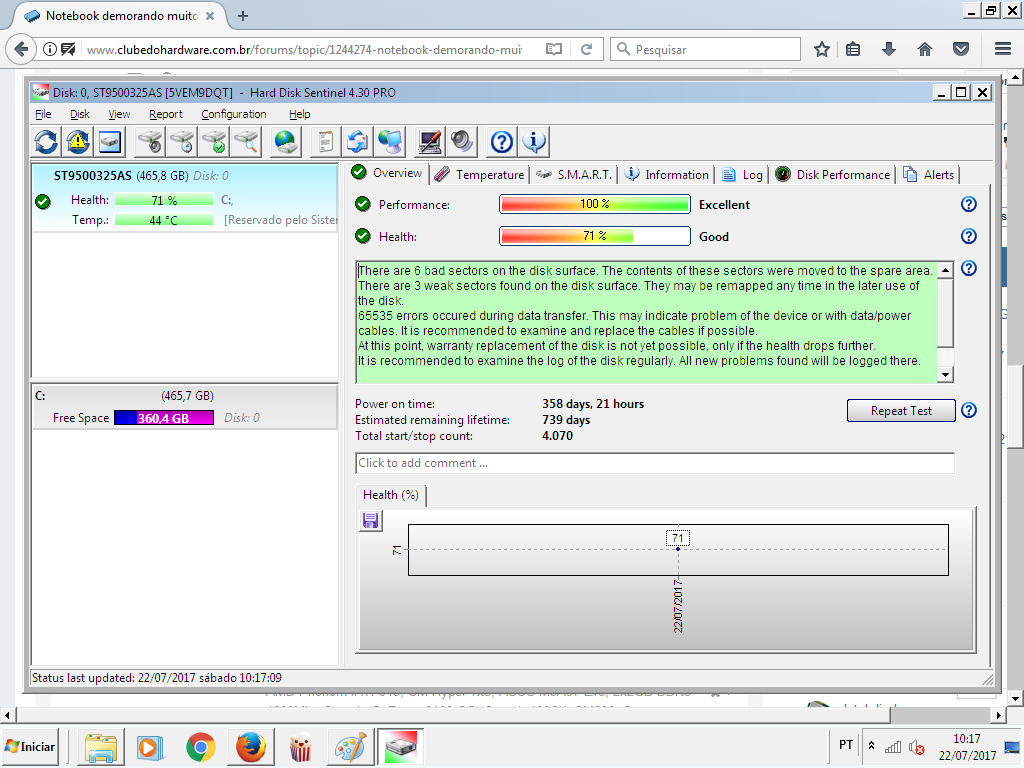Click the Refresh disk status toolbar icon
This screenshot has width=1024, height=768.
click(x=46, y=142)
